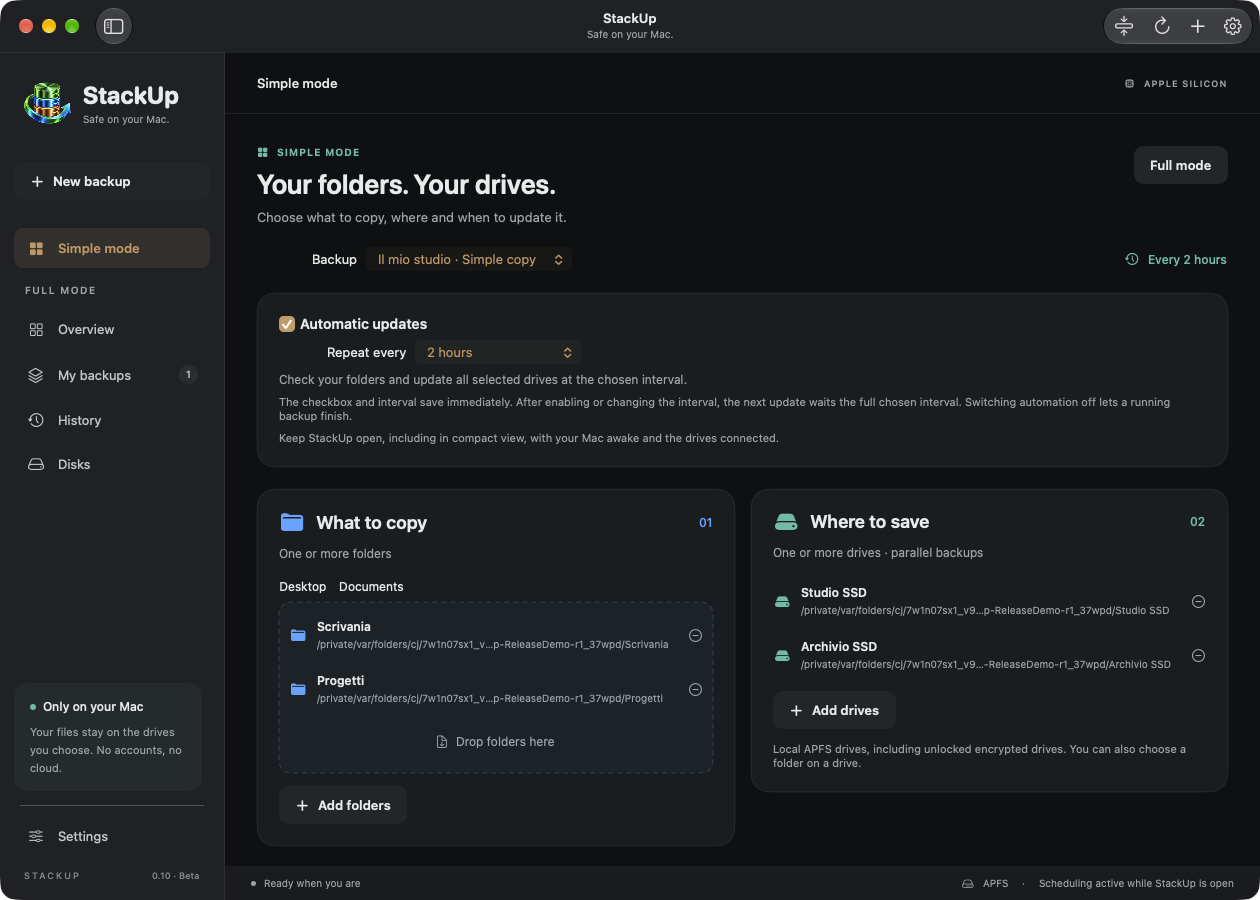Click the Archivio SSD drive name
This screenshot has width=1260, height=900.
coord(839,647)
